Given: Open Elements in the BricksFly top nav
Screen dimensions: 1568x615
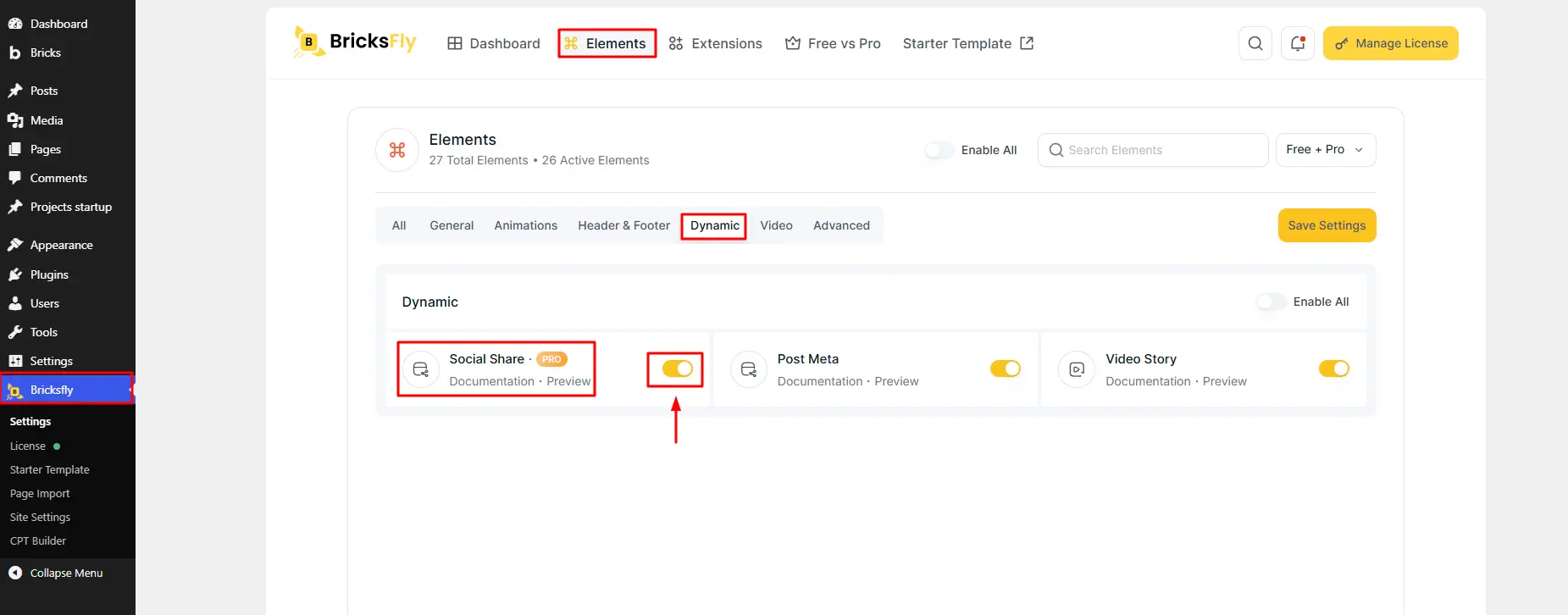Looking at the screenshot, I should 607,43.
